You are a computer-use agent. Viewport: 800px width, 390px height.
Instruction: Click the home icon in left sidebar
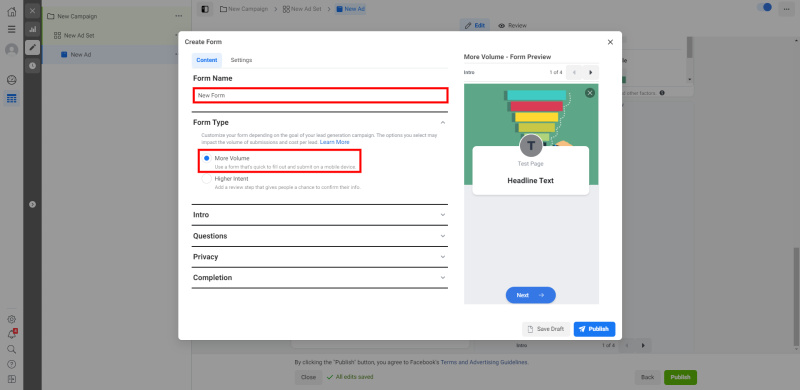click(11, 11)
